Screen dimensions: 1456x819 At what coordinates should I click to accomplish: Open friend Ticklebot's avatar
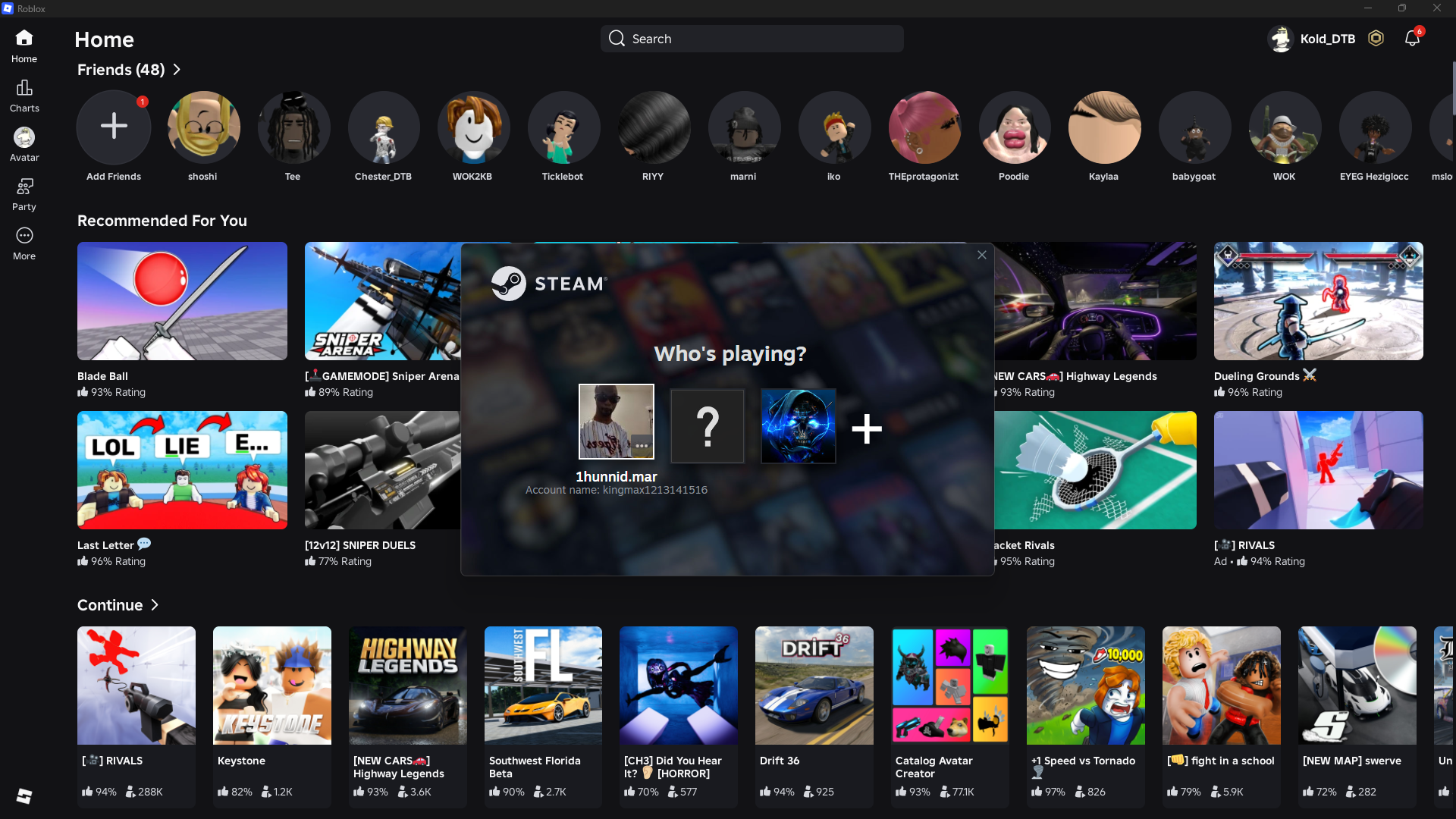click(x=563, y=127)
